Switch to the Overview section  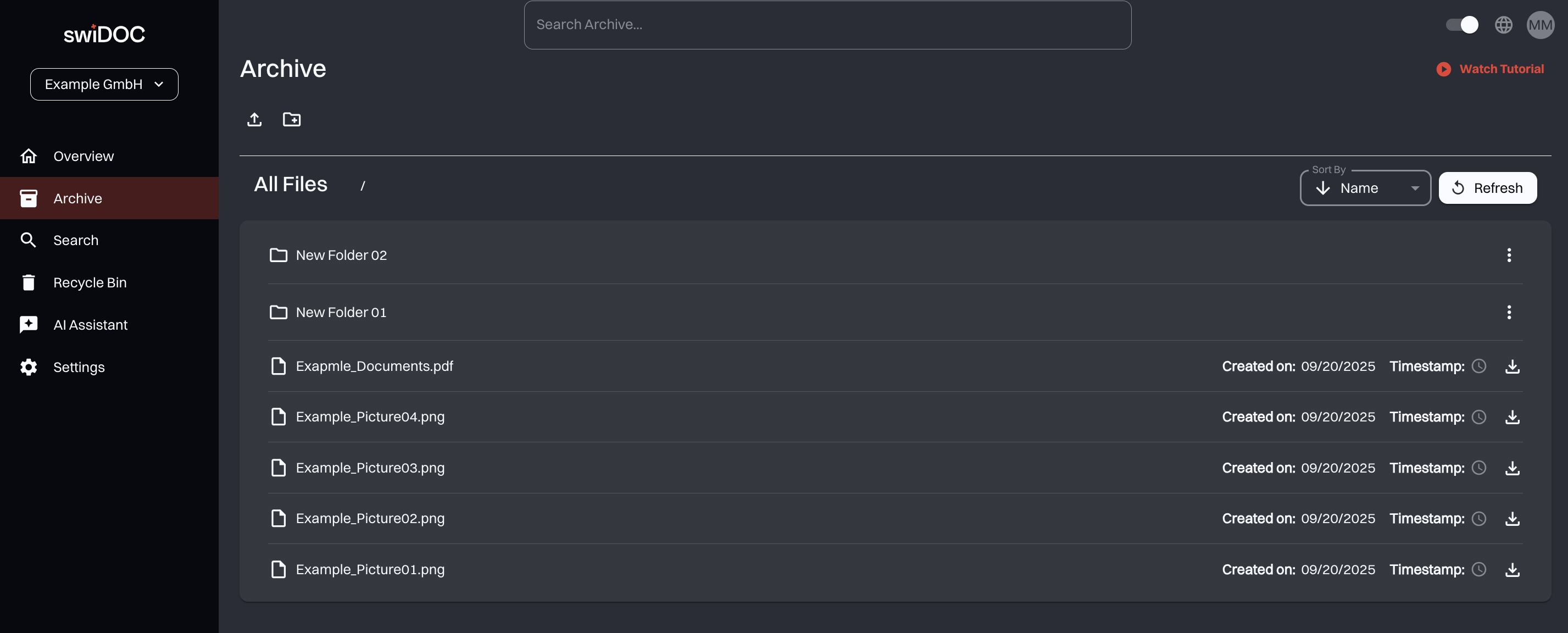click(84, 156)
